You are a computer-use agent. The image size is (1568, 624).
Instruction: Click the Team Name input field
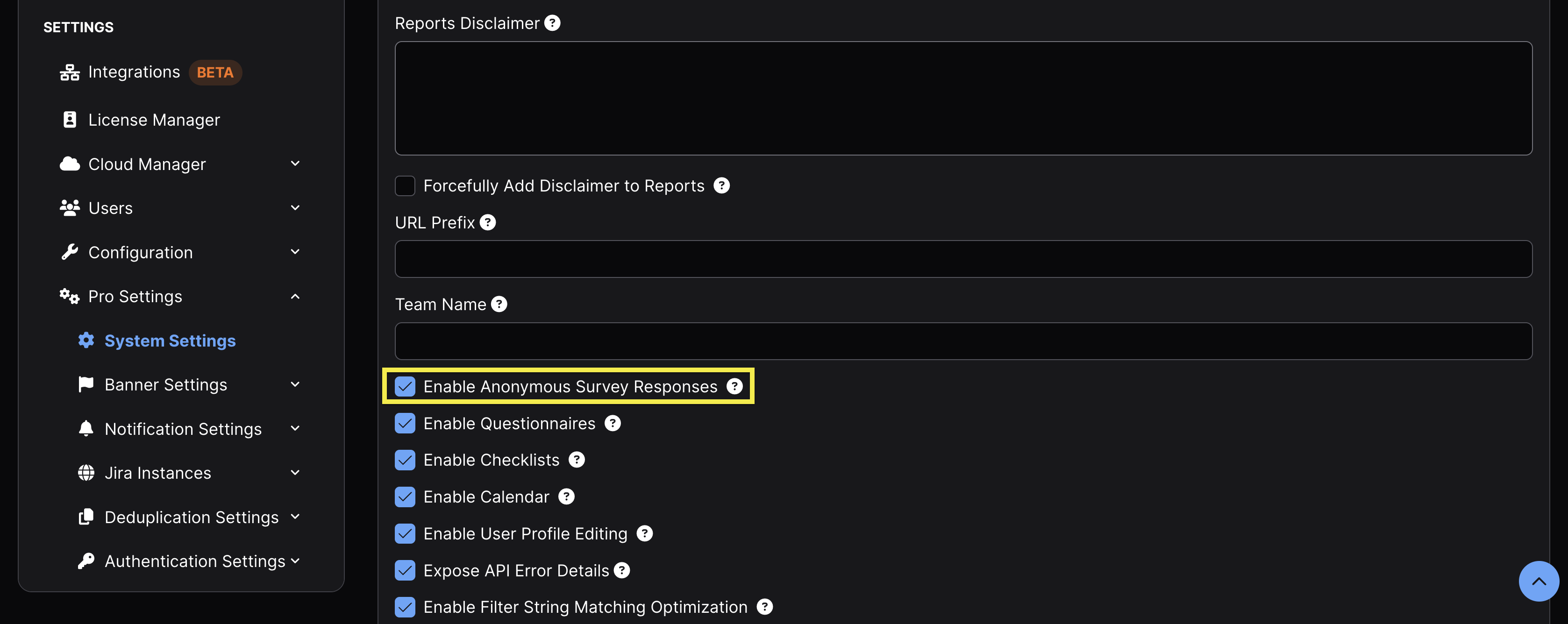[x=963, y=341]
